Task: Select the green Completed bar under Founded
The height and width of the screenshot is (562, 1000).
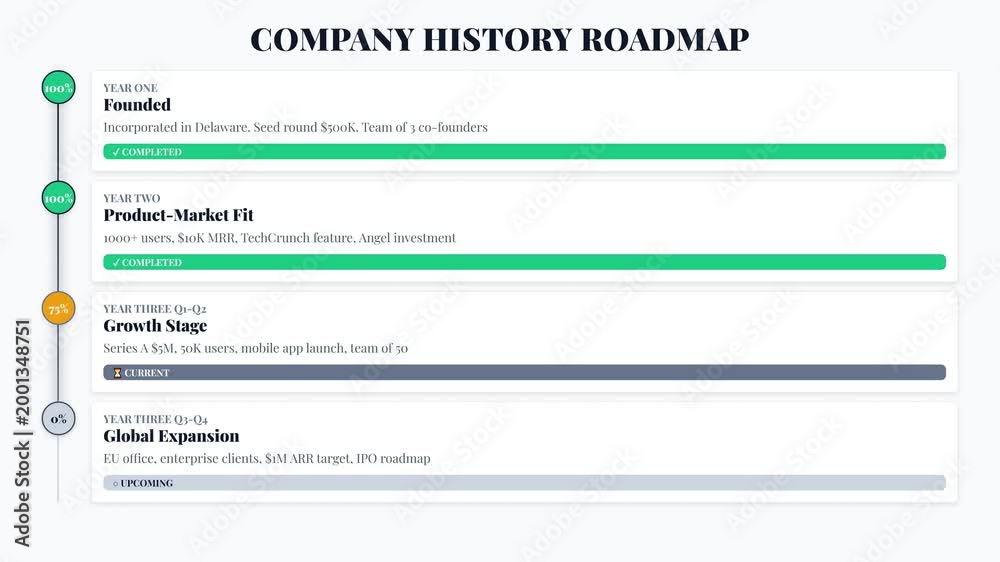Action: pyautogui.click(x=524, y=152)
